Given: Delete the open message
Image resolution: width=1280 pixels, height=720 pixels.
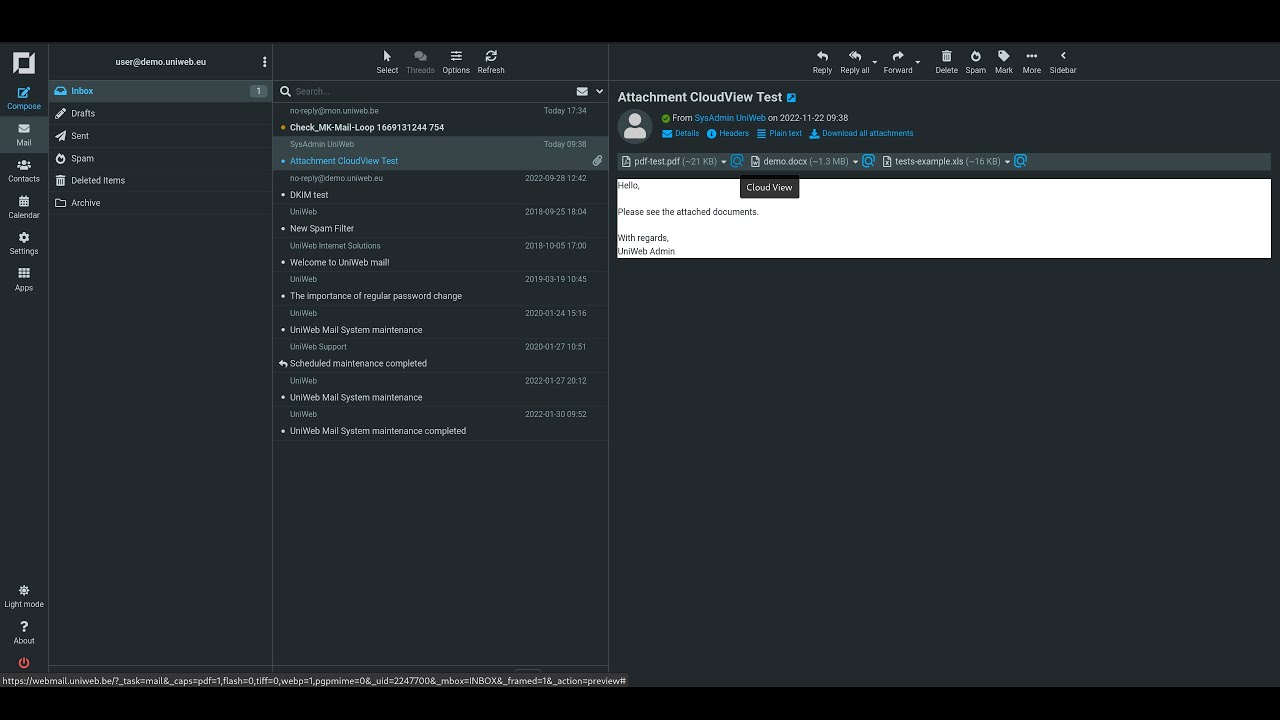Looking at the screenshot, I should [x=946, y=62].
